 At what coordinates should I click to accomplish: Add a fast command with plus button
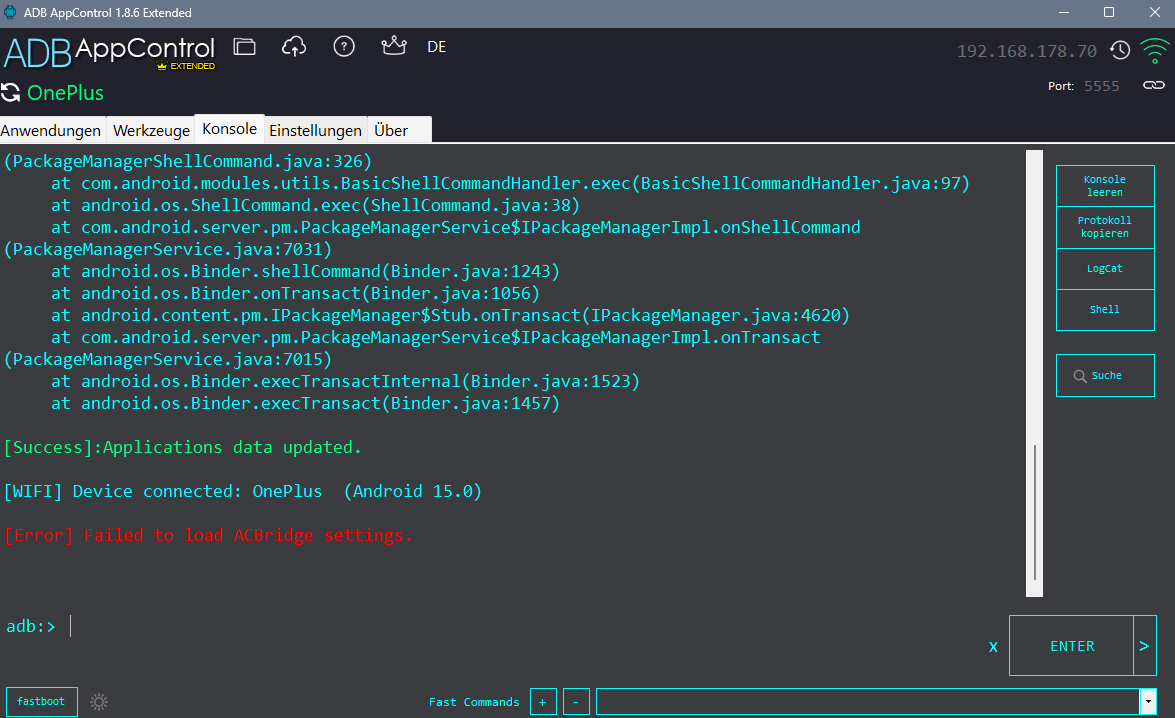pos(543,702)
